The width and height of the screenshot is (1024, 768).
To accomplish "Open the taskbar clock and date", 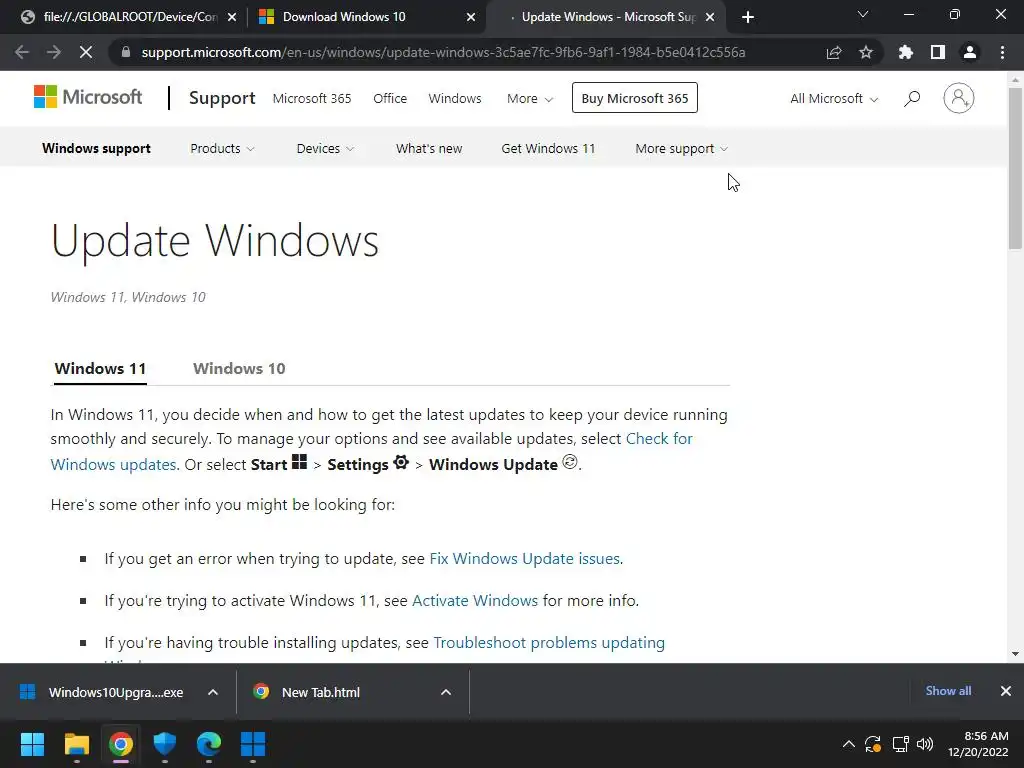I will click(x=978, y=744).
